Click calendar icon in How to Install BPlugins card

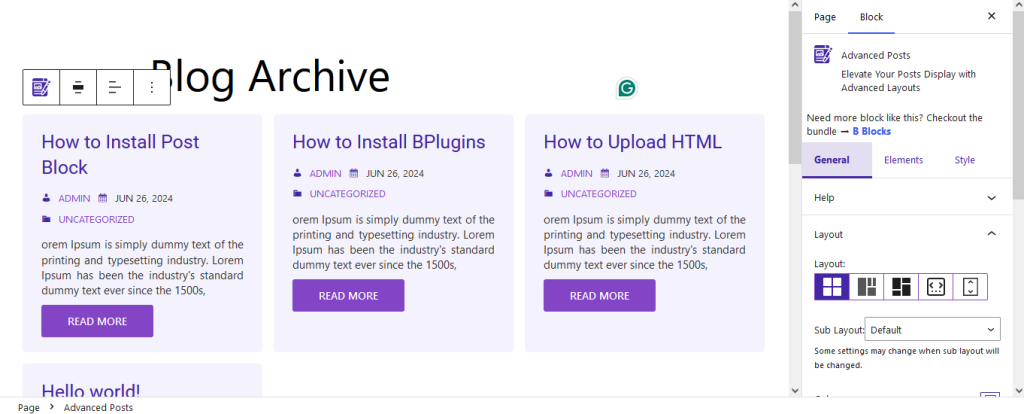354,173
